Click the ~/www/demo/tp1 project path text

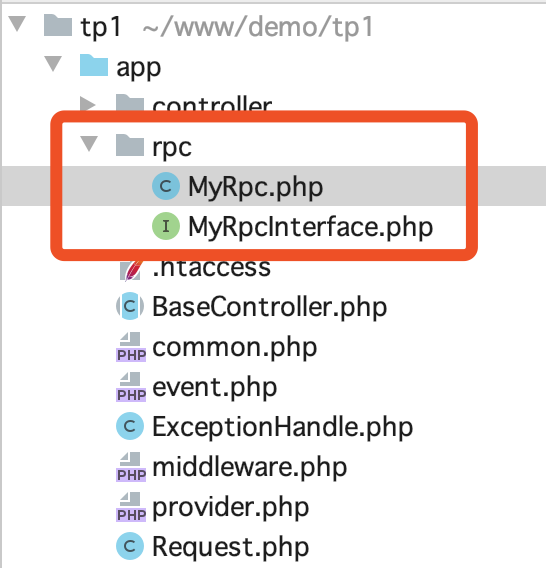click(258, 27)
